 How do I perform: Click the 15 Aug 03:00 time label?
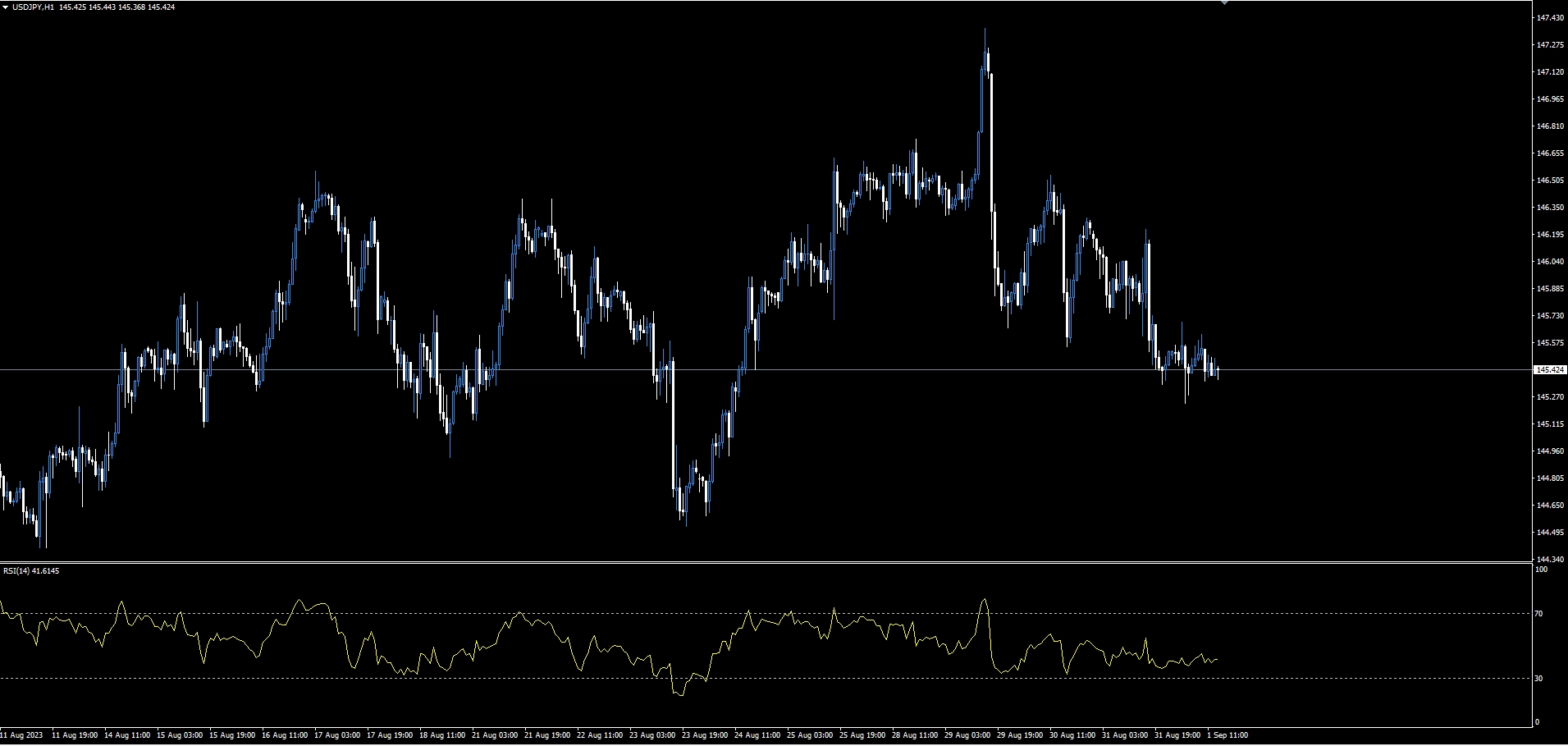[180, 735]
